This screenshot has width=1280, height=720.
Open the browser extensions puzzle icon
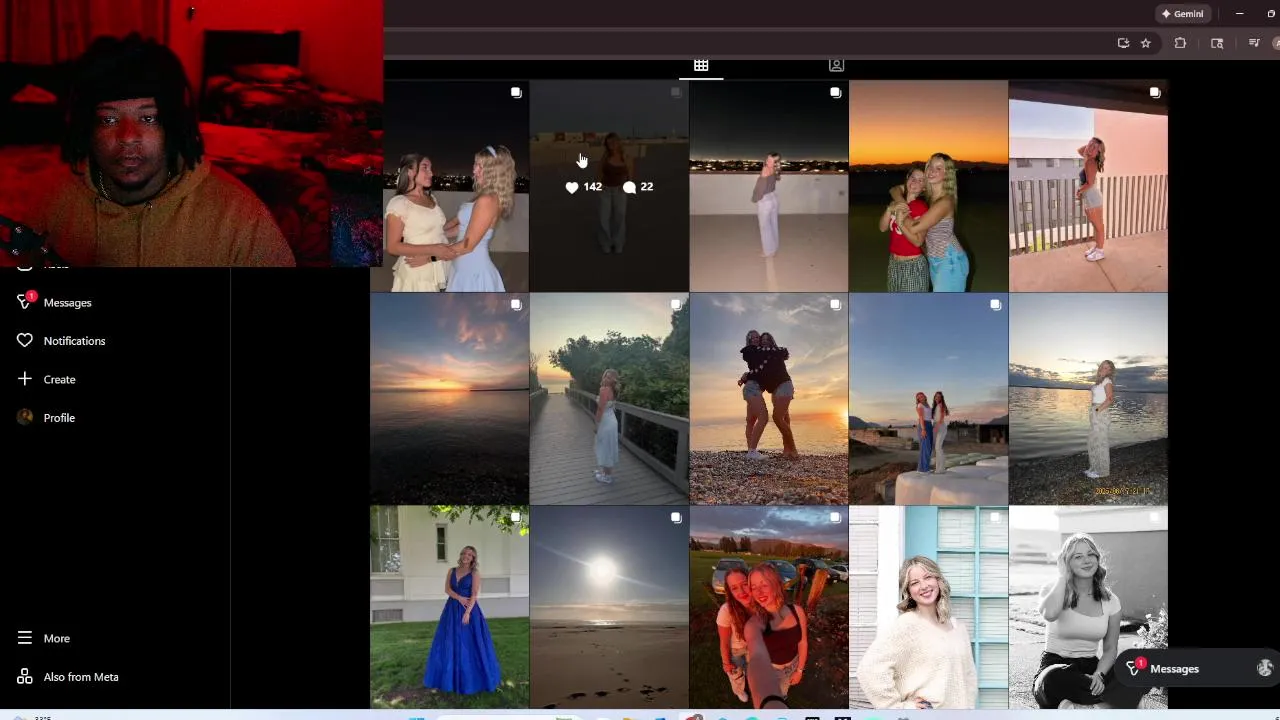click(x=1180, y=43)
